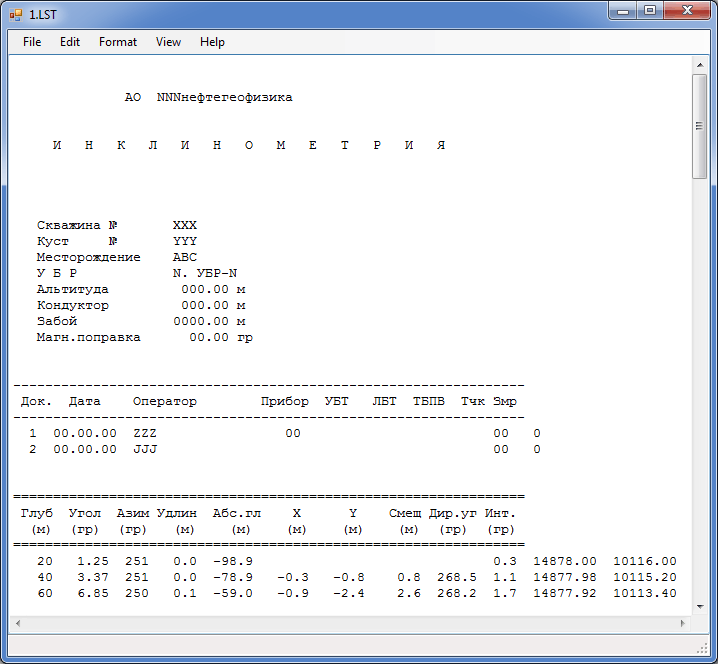The image size is (718, 664).
Task: Place cursor on ИНКЛИНОМЕТРИЯ heading
Action: [248, 146]
